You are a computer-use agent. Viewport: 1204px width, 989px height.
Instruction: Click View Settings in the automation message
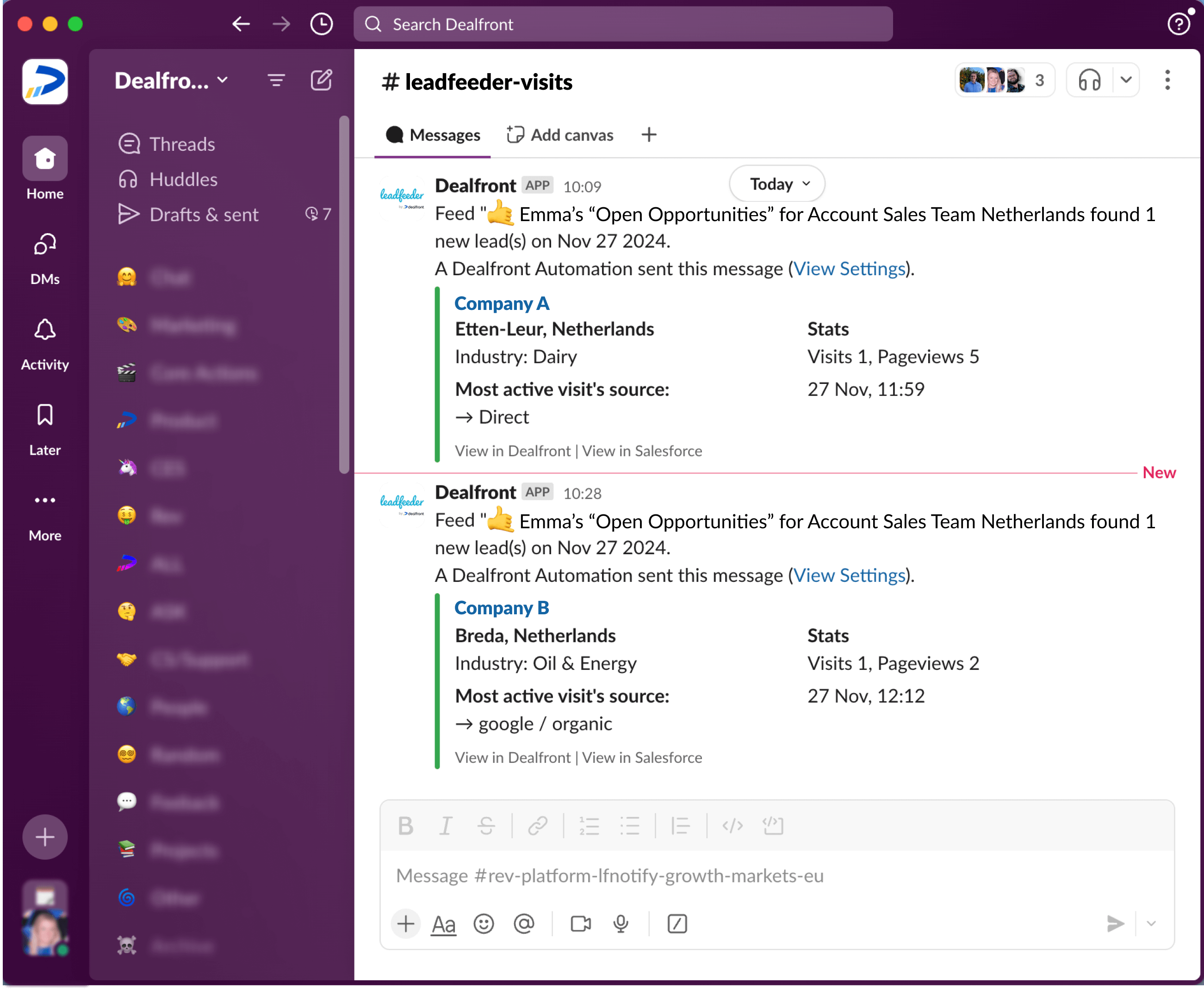tap(849, 268)
